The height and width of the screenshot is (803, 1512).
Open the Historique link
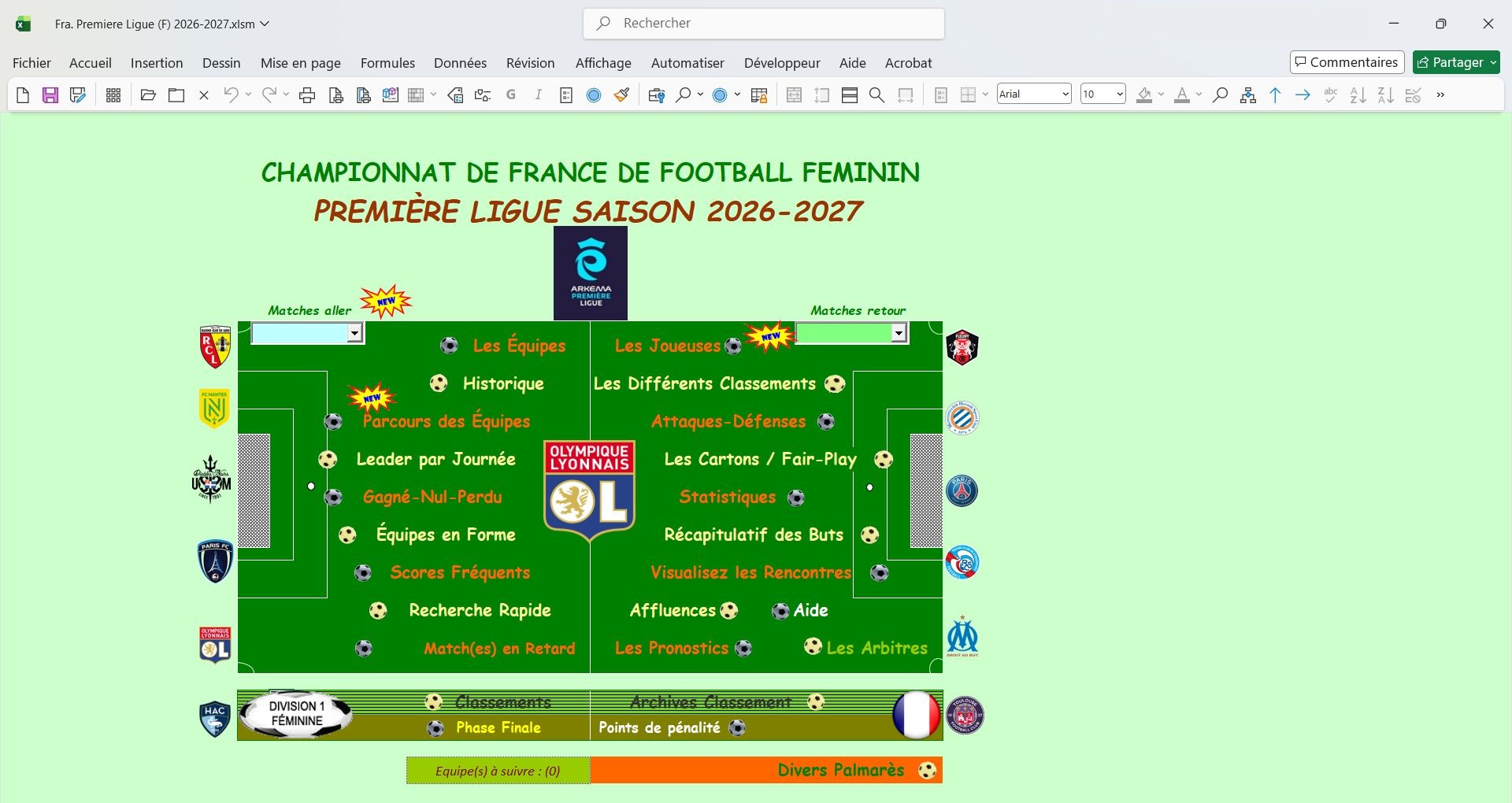503,383
